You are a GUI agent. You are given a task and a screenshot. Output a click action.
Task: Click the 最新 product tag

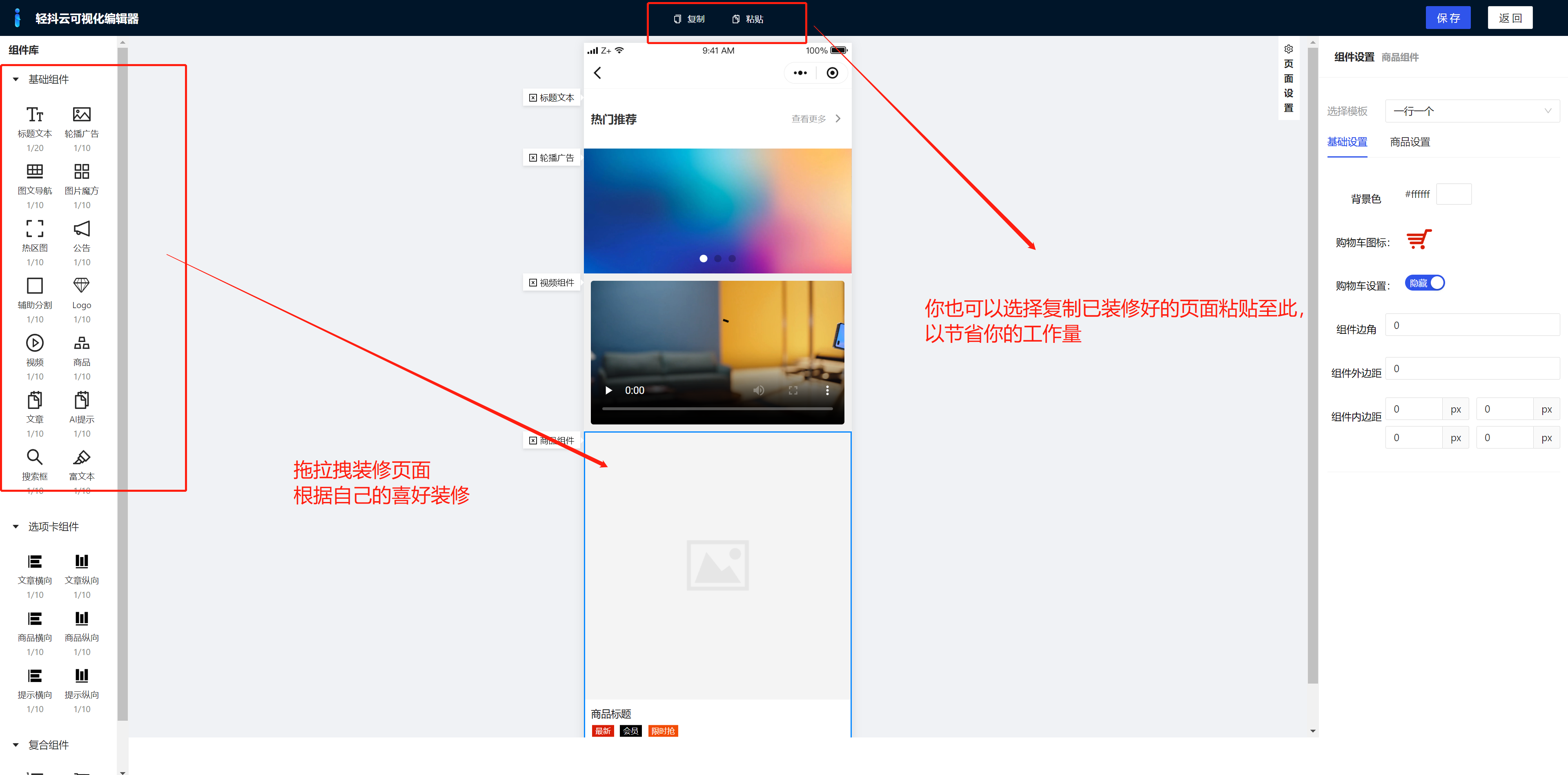tap(602, 731)
